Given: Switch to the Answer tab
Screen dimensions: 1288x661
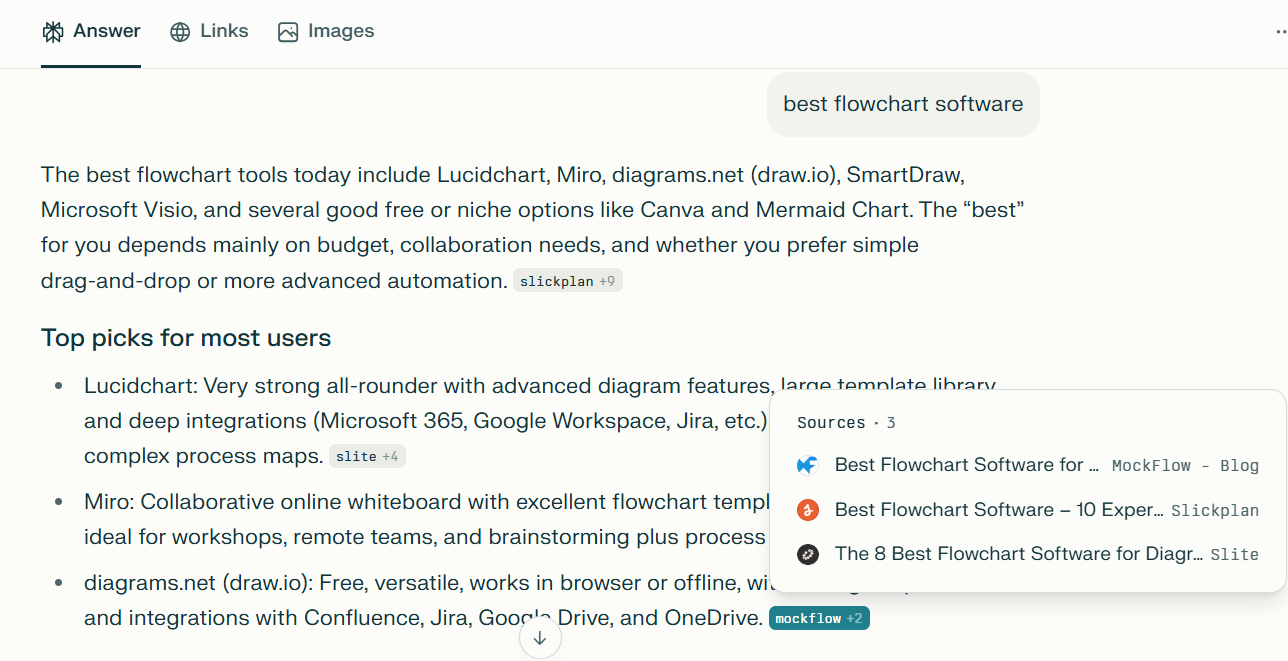Looking at the screenshot, I should pyautogui.click(x=91, y=32).
